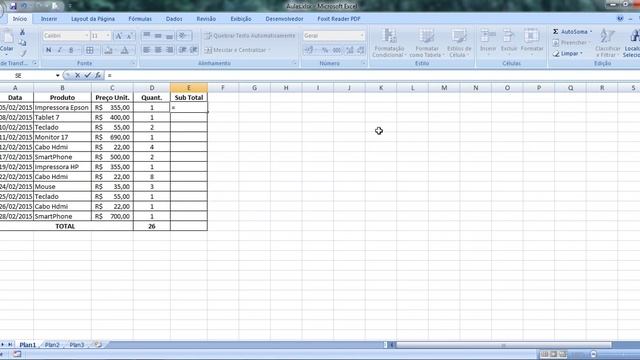
Task: Click the insert new worksheet tab icon
Action: [x=98, y=345]
